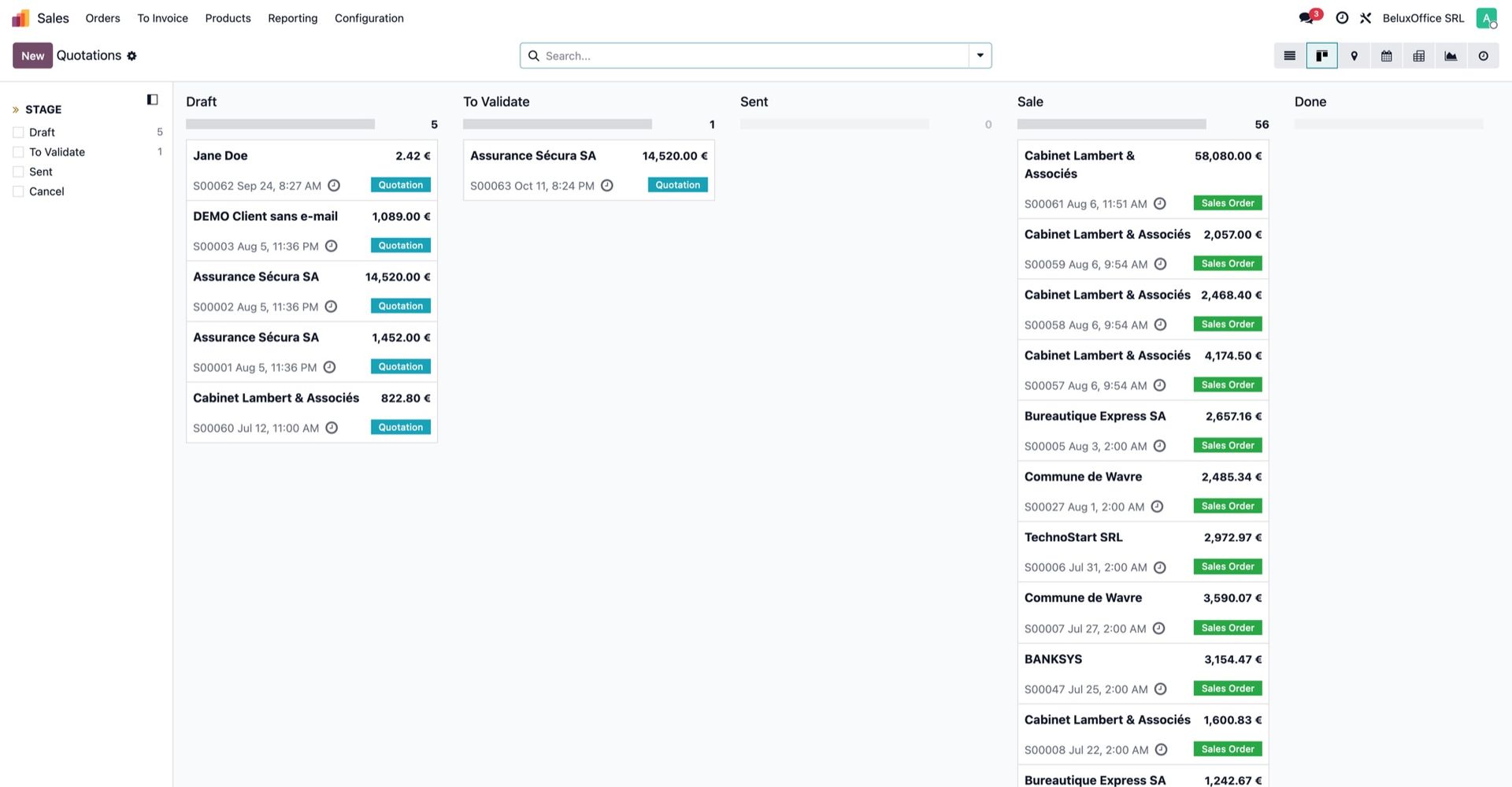Click the Done column header

coord(1310,102)
